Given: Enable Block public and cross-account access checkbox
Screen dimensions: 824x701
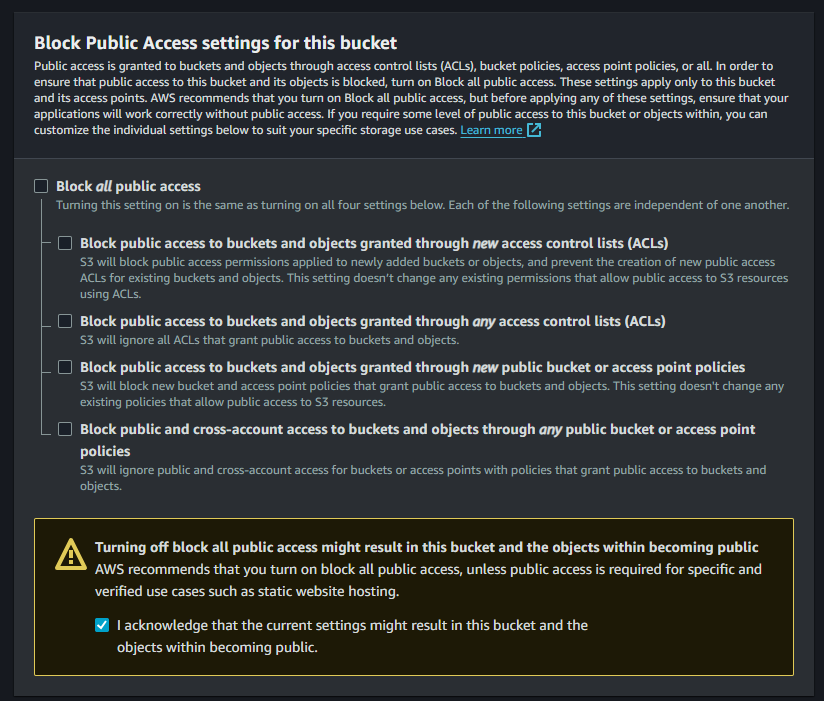Looking at the screenshot, I should [65, 429].
